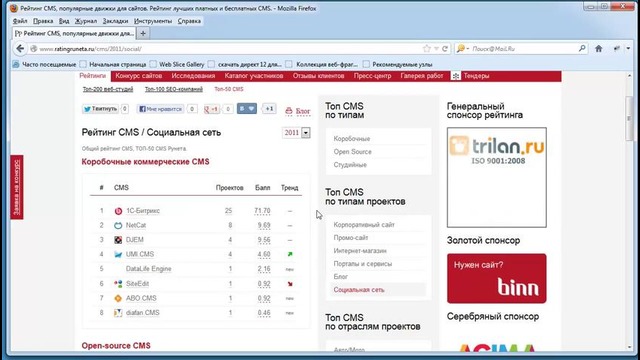This screenshot has height=360, width=640.
Task: Open the 'Топ-200 веб-студий' link
Action: (108, 89)
